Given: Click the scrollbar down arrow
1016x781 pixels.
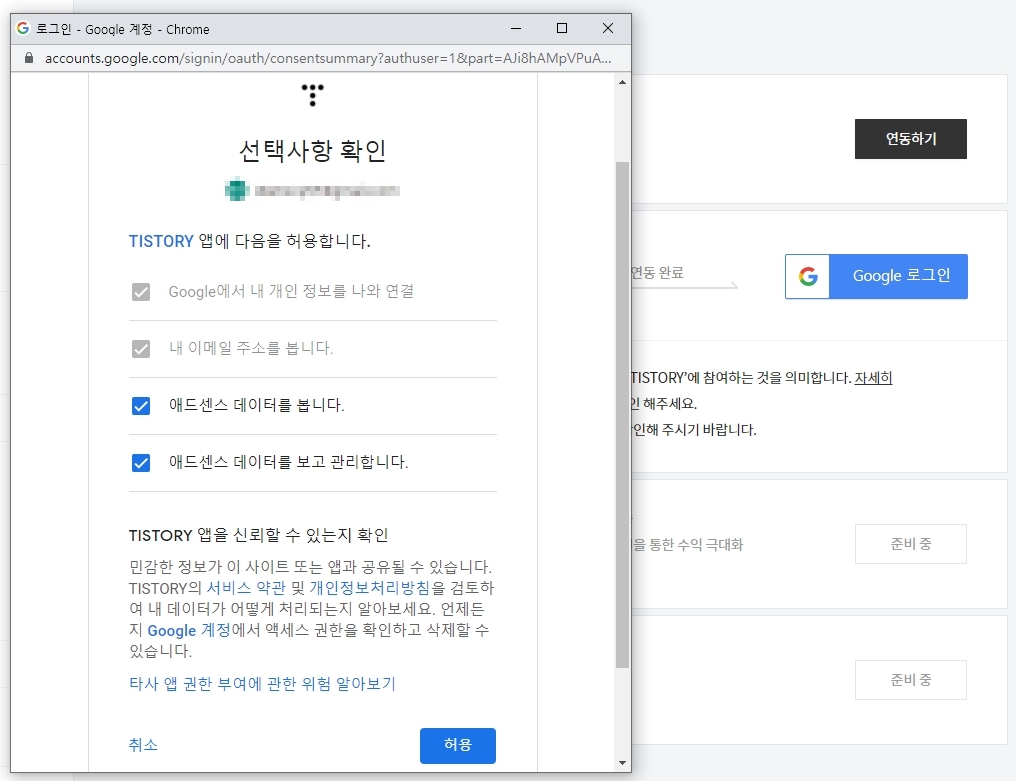Looking at the screenshot, I should [622, 763].
